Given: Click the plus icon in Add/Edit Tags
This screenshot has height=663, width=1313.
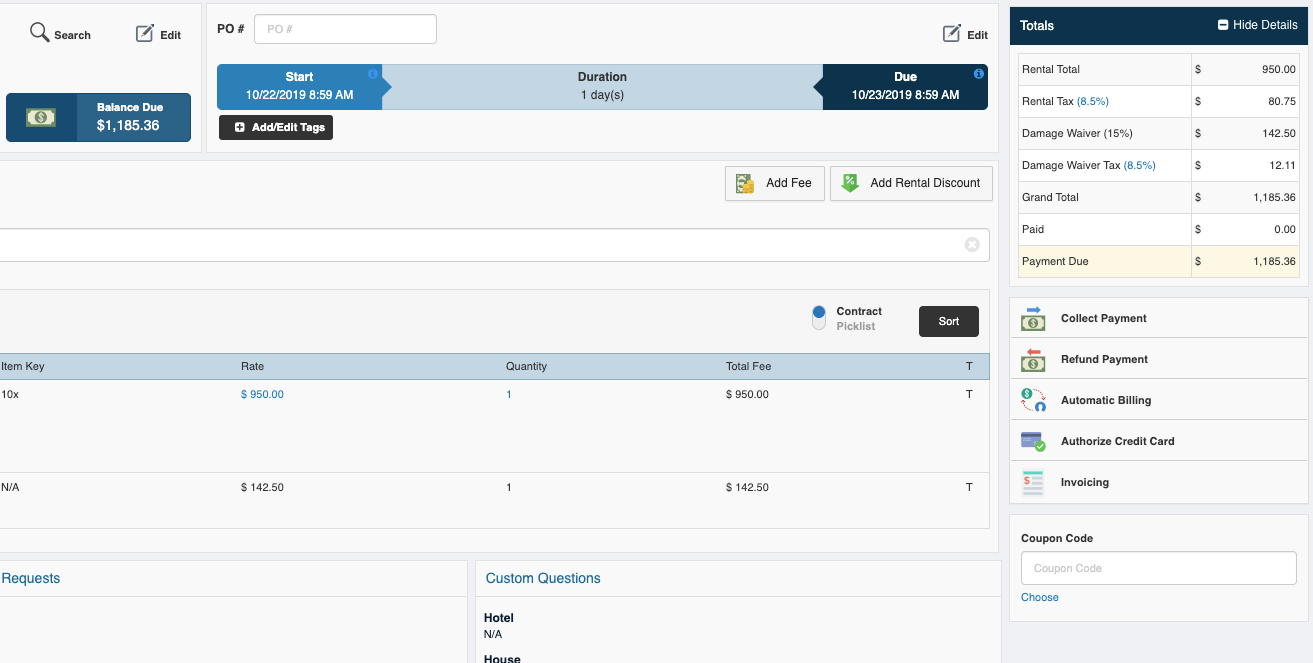Looking at the screenshot, I should click(239, 128).
